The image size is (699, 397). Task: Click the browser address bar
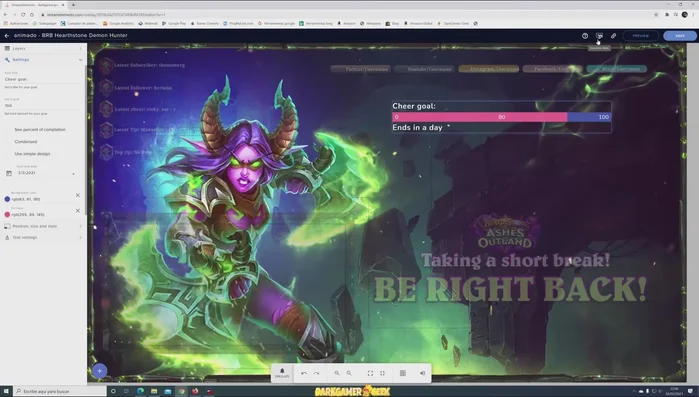(348, 15)
